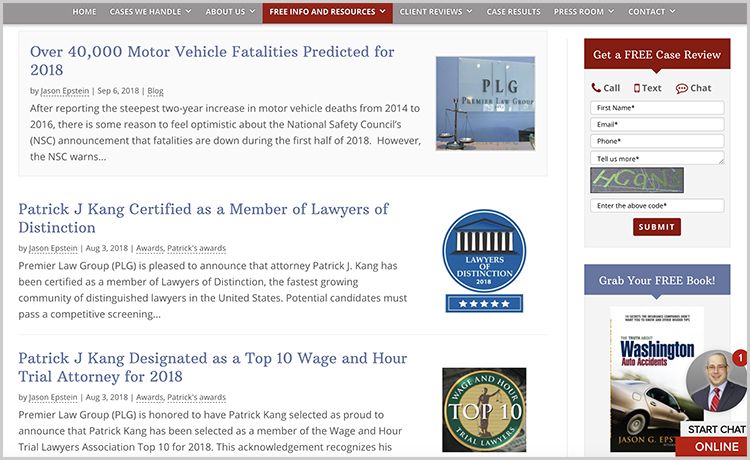Click START CHAT ONLINE button
This screenshot has width=750, height=460.
713,438
